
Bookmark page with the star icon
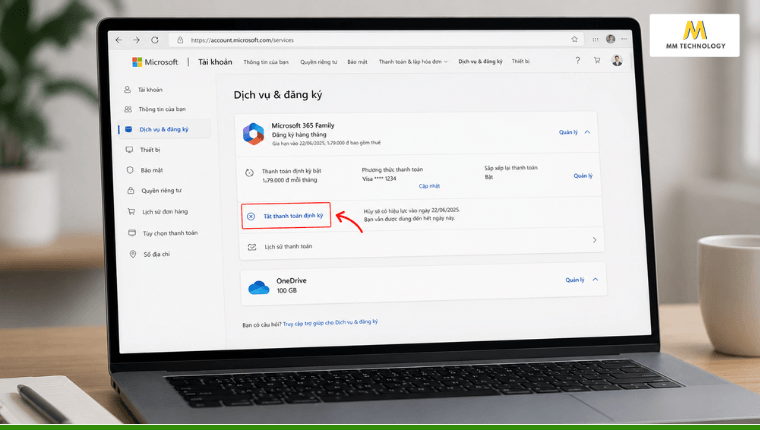point(574,39)
